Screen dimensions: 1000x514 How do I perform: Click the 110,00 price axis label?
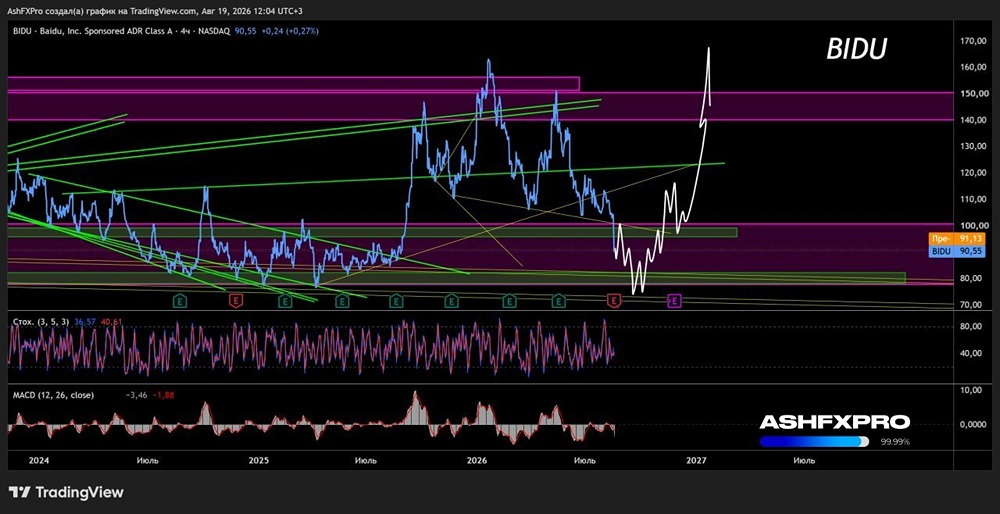point(973,199)
